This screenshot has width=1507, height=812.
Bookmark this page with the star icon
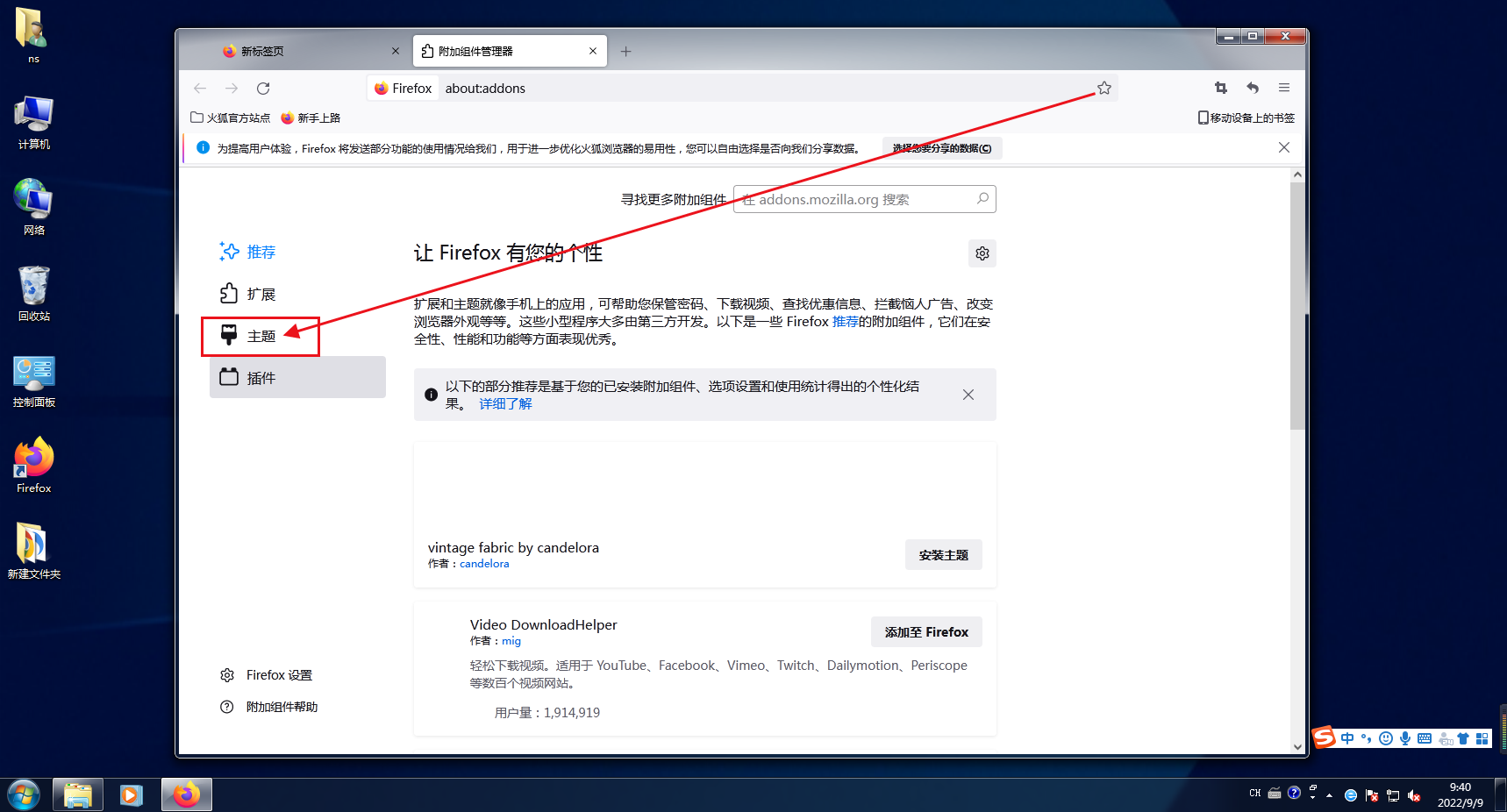1104,88
